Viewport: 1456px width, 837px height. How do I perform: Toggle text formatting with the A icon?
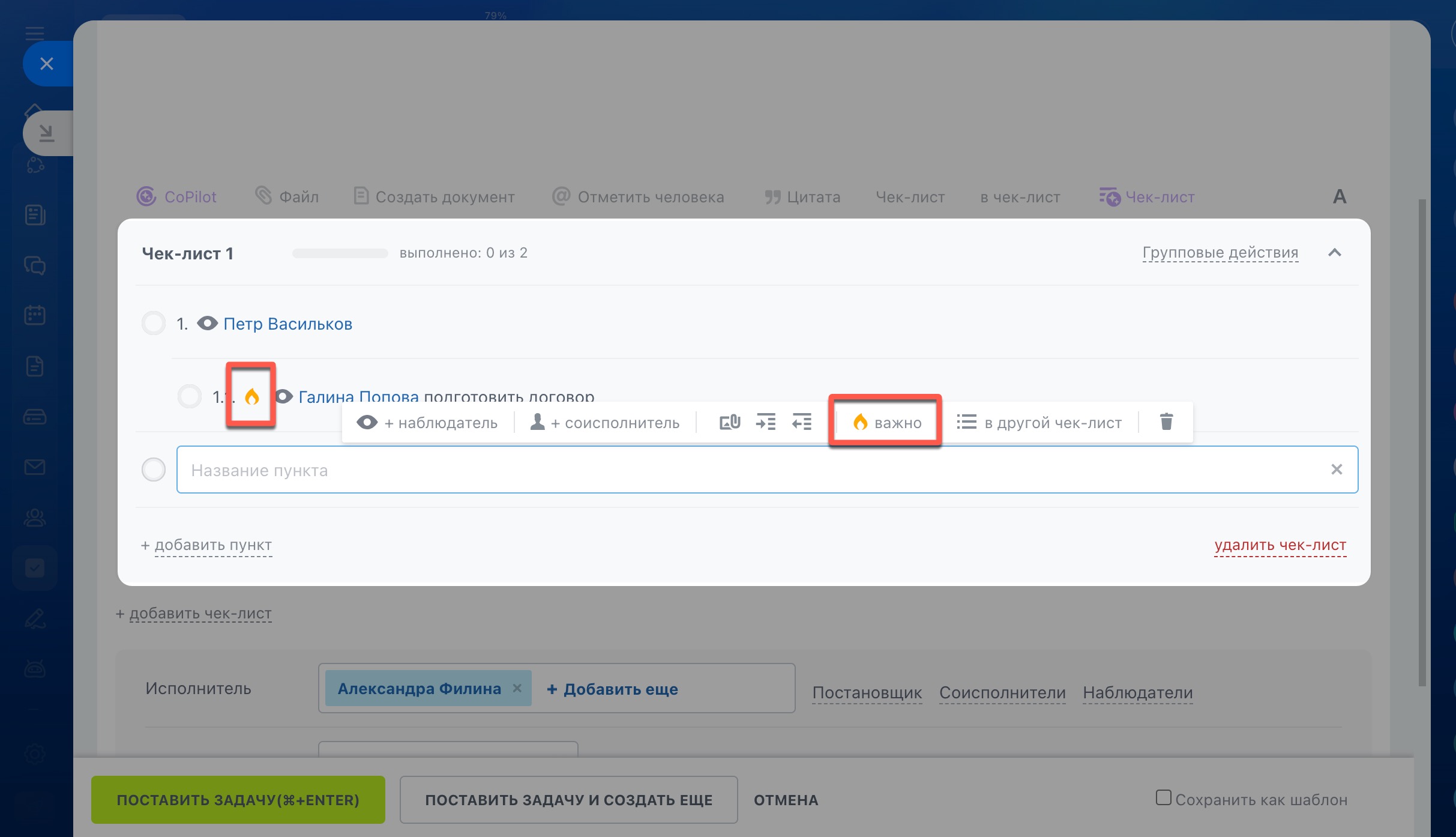pyautogui.click(x=1340, y=196)
